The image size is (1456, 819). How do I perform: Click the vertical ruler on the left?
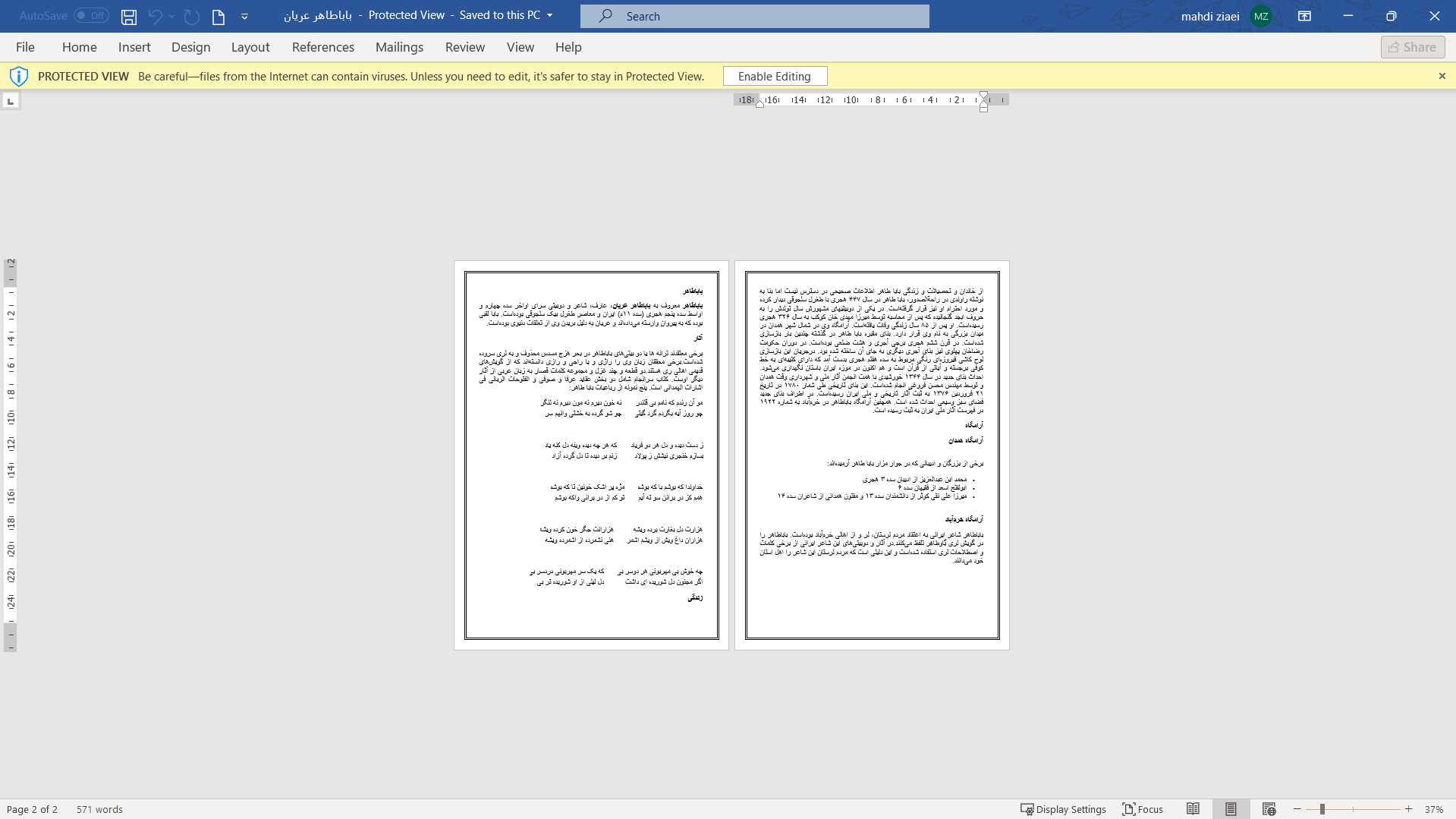coord(11,455)
